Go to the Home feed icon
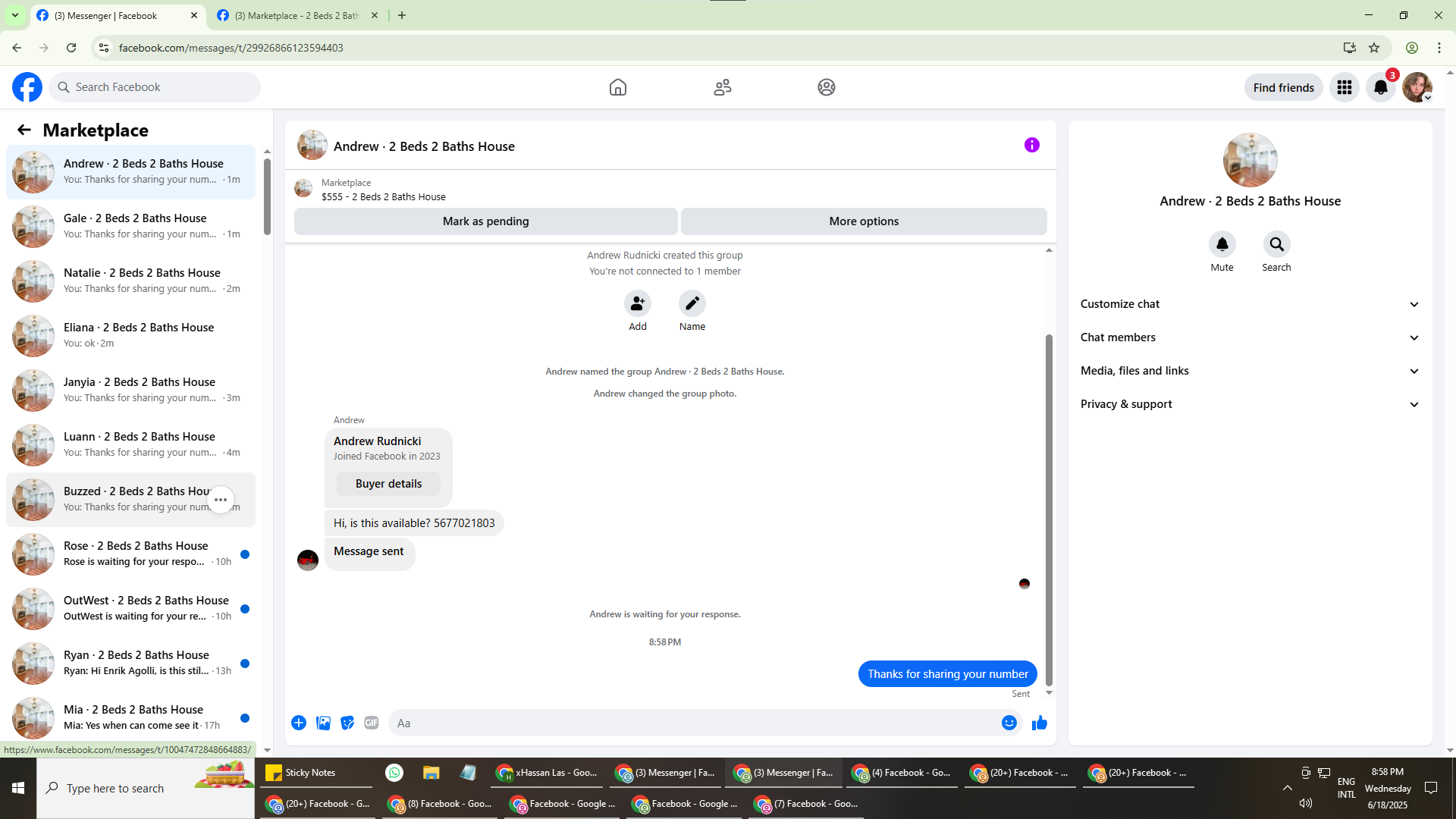 tap(618, 87)
